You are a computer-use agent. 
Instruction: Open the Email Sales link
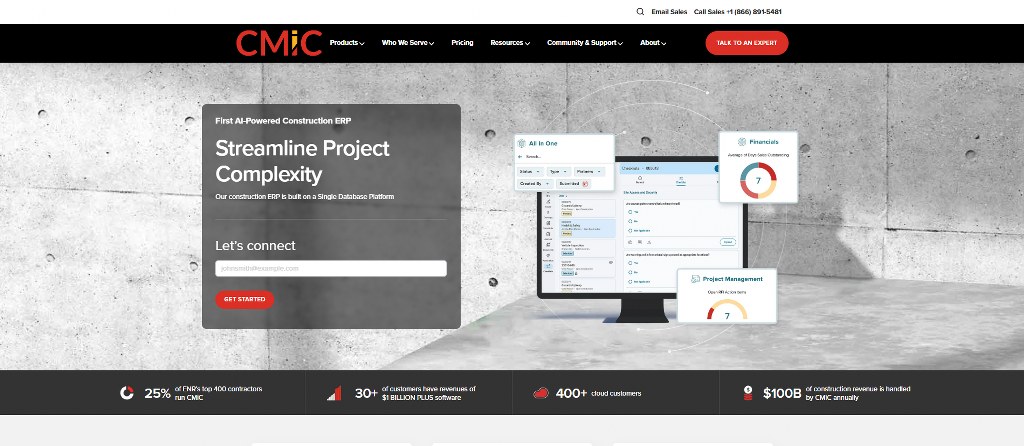coord(669,12)
